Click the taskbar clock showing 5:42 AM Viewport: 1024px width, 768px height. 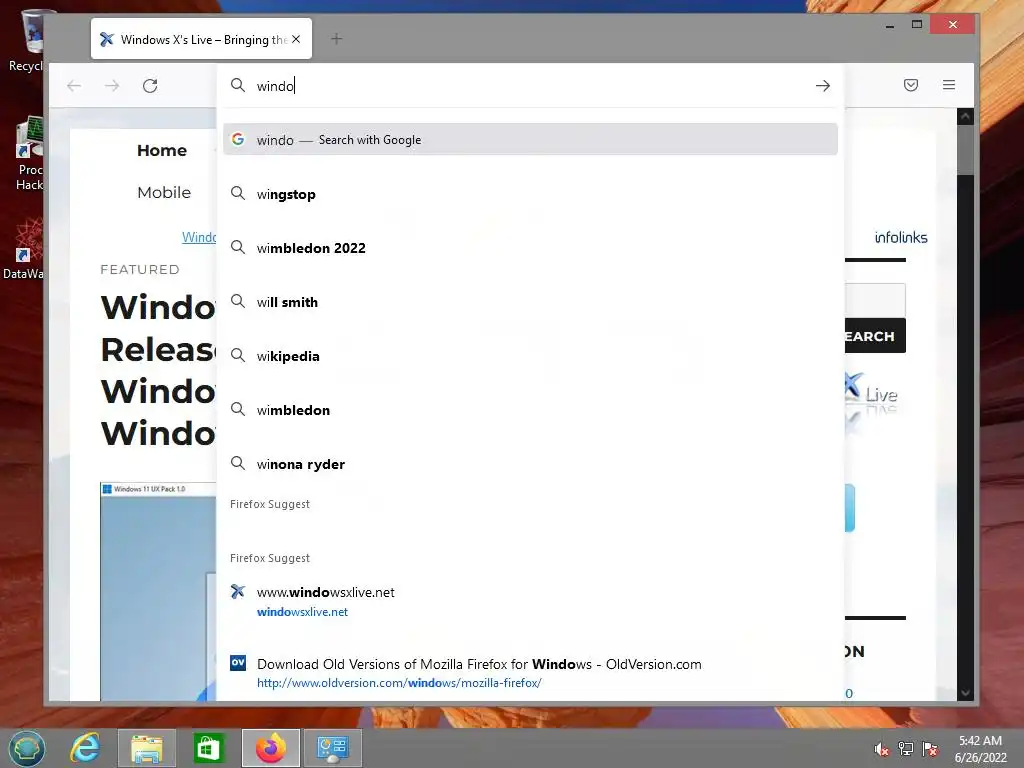[x=980, y=749]
